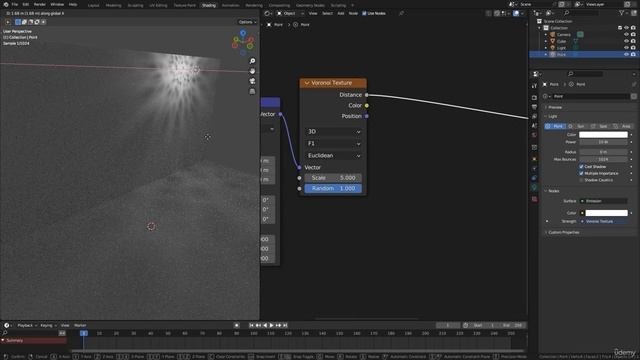Hide Light in viewport via eye icon
640x360 pixels.
[626, 48]
